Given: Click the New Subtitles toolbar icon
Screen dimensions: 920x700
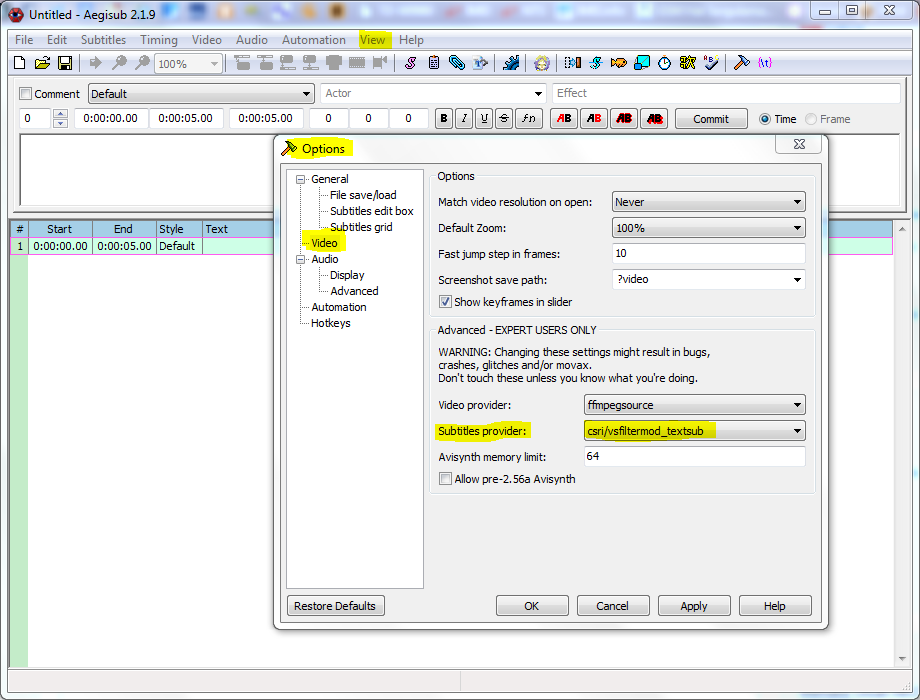Looking at the screenshot, I should pos(19,63).
